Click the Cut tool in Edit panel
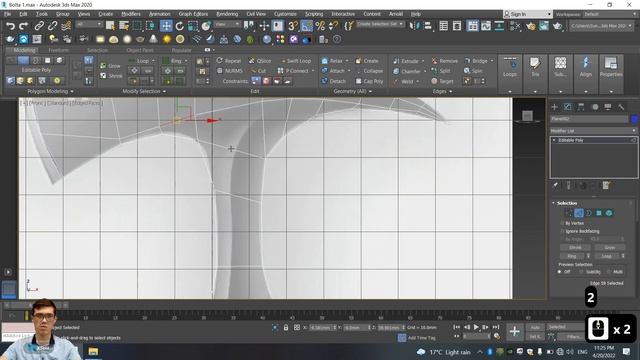The width and height of the screenshot is (640, 360). (258, 71)
